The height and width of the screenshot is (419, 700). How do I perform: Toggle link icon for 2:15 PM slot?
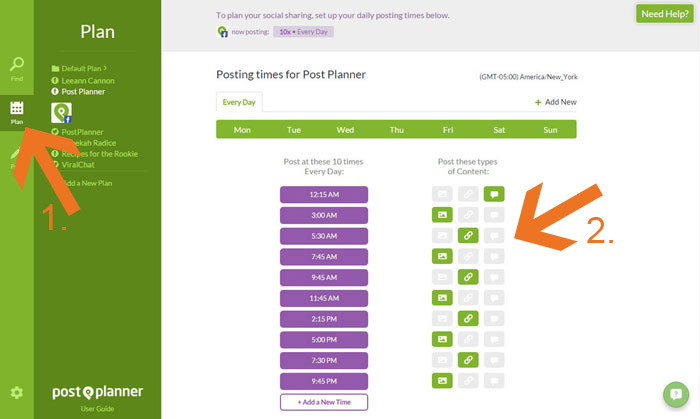pyautogui.click(x=468, y=319)
